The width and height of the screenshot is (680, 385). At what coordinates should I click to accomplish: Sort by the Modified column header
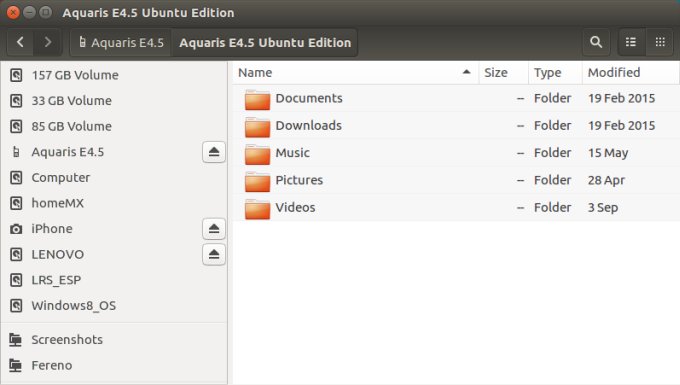coord(631,72)
